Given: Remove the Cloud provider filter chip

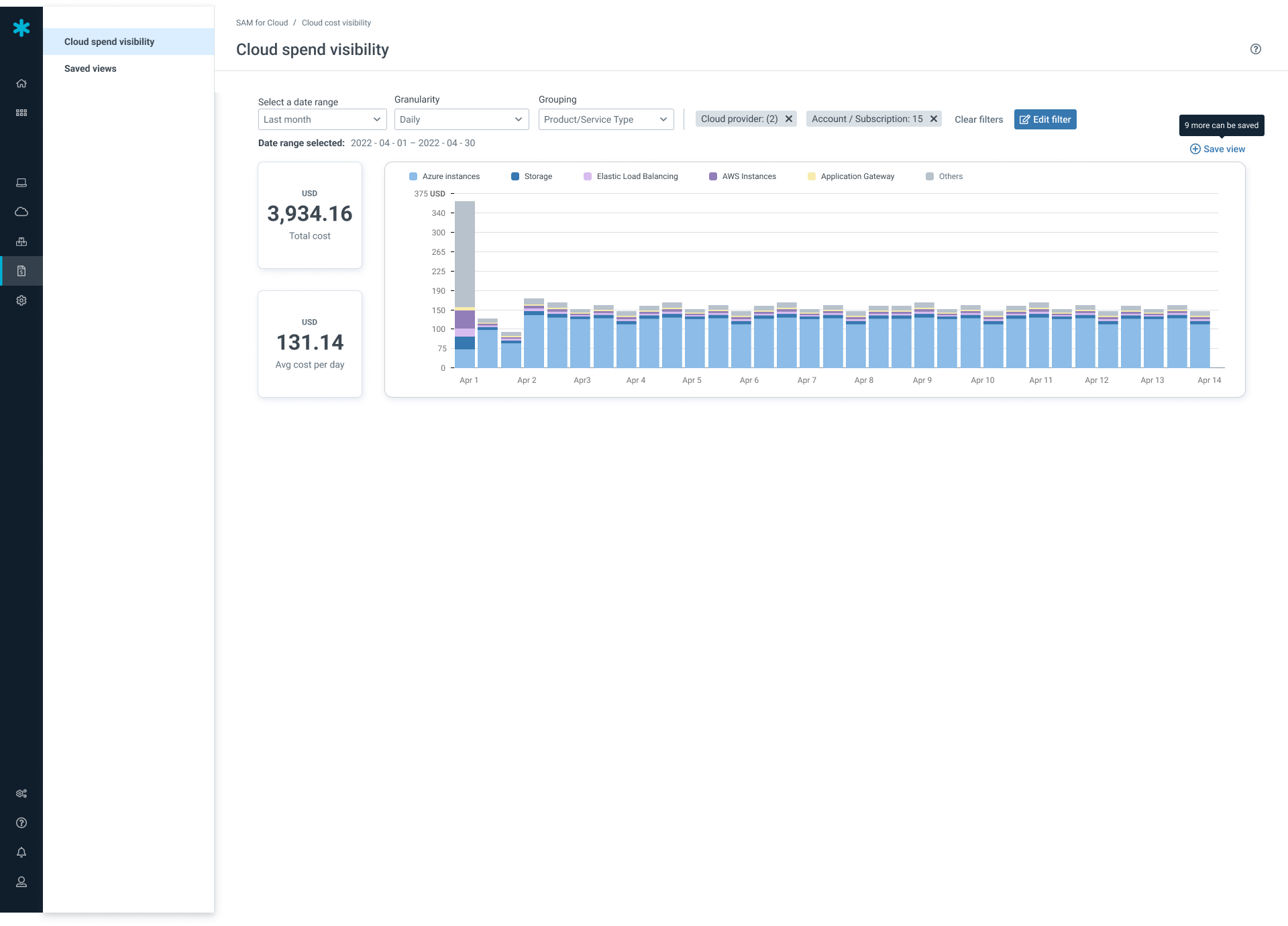Looking at the screenshot, I should (x=789, y=119).
